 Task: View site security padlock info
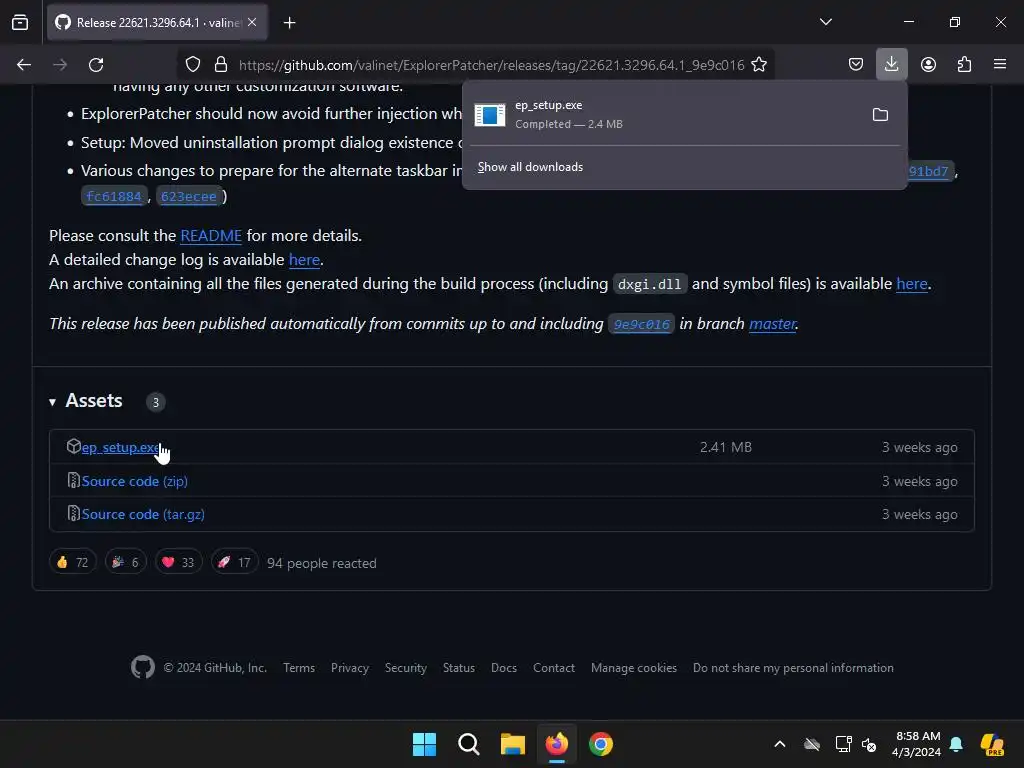tap(221, 65)
